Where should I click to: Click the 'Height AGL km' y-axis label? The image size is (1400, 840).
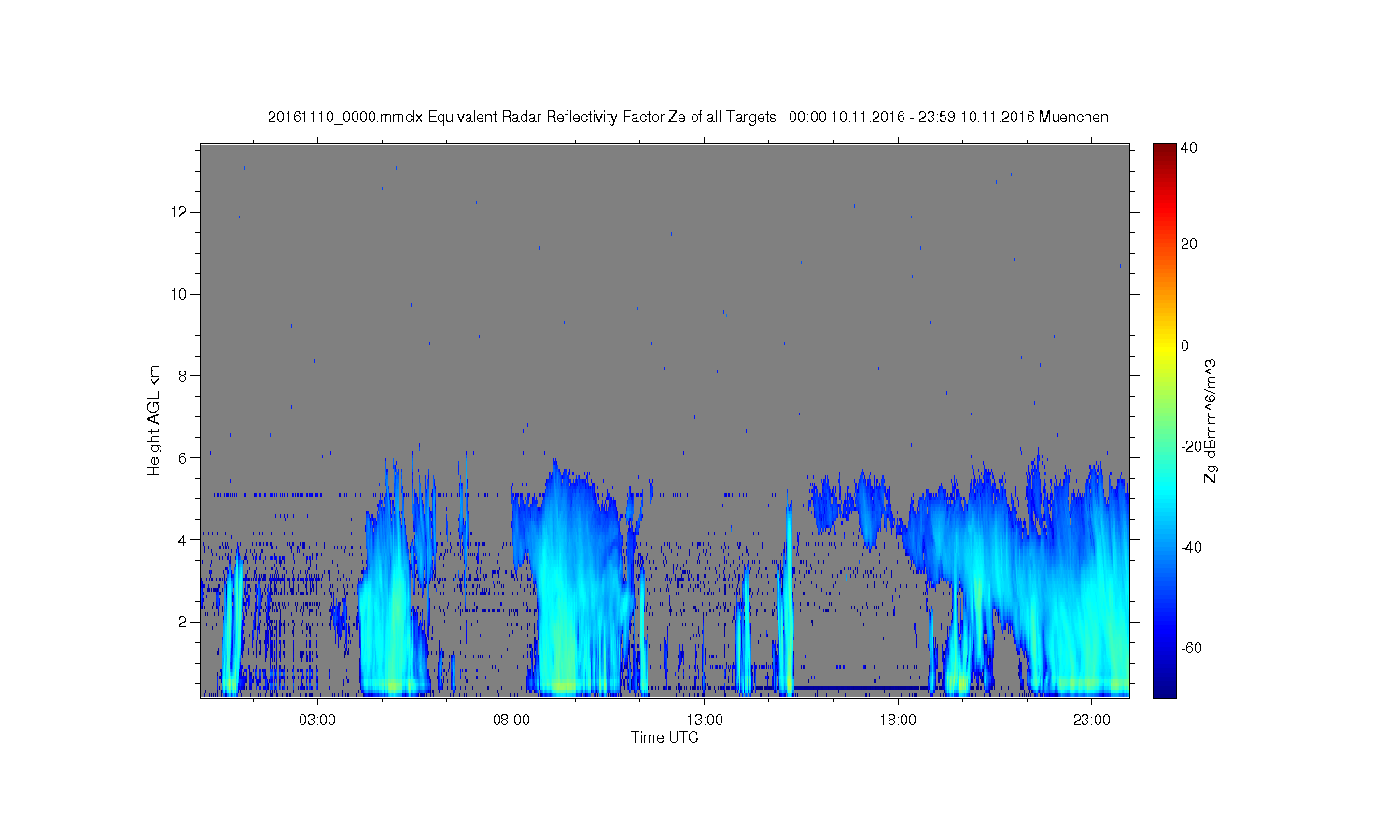click(153, 420)
